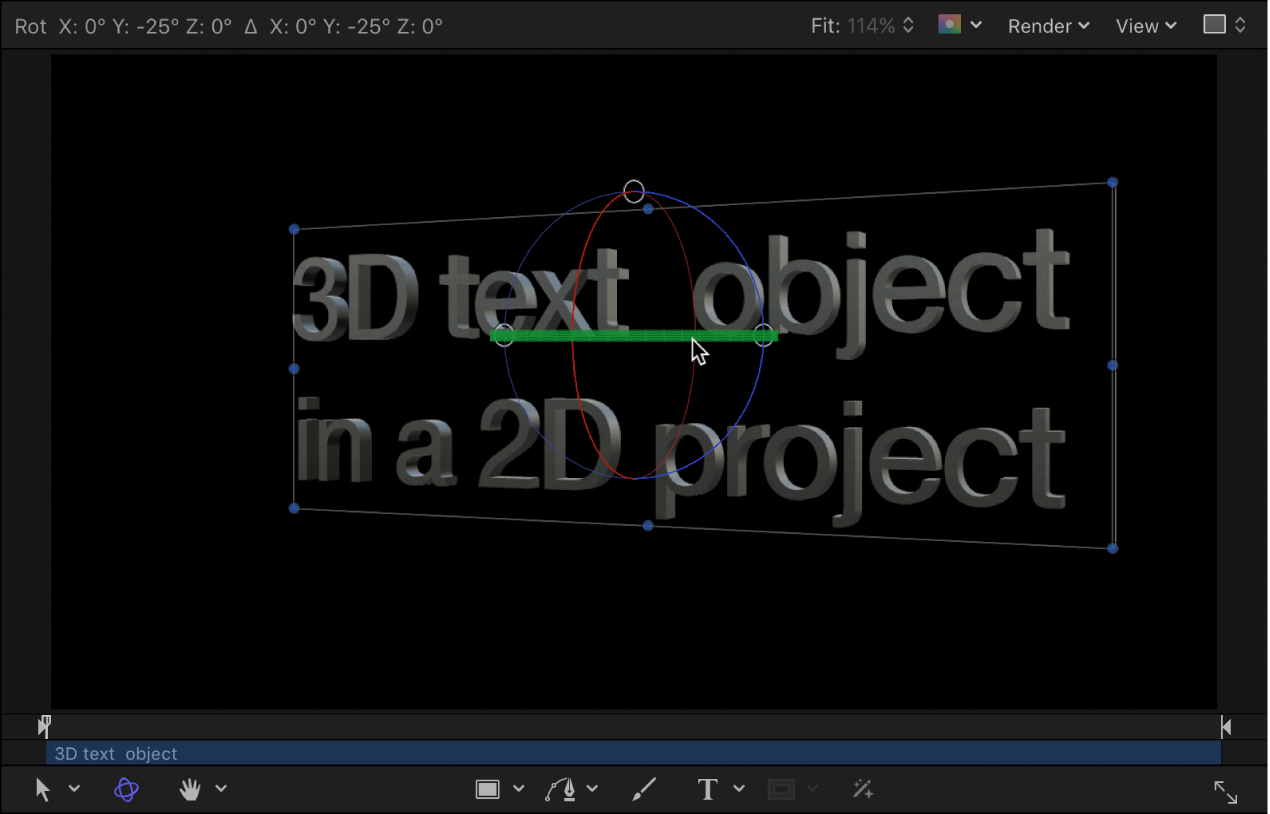Expand the shape tool dropdown chevron
This screenshot has width=1270, height=814.
click(517, 788)
